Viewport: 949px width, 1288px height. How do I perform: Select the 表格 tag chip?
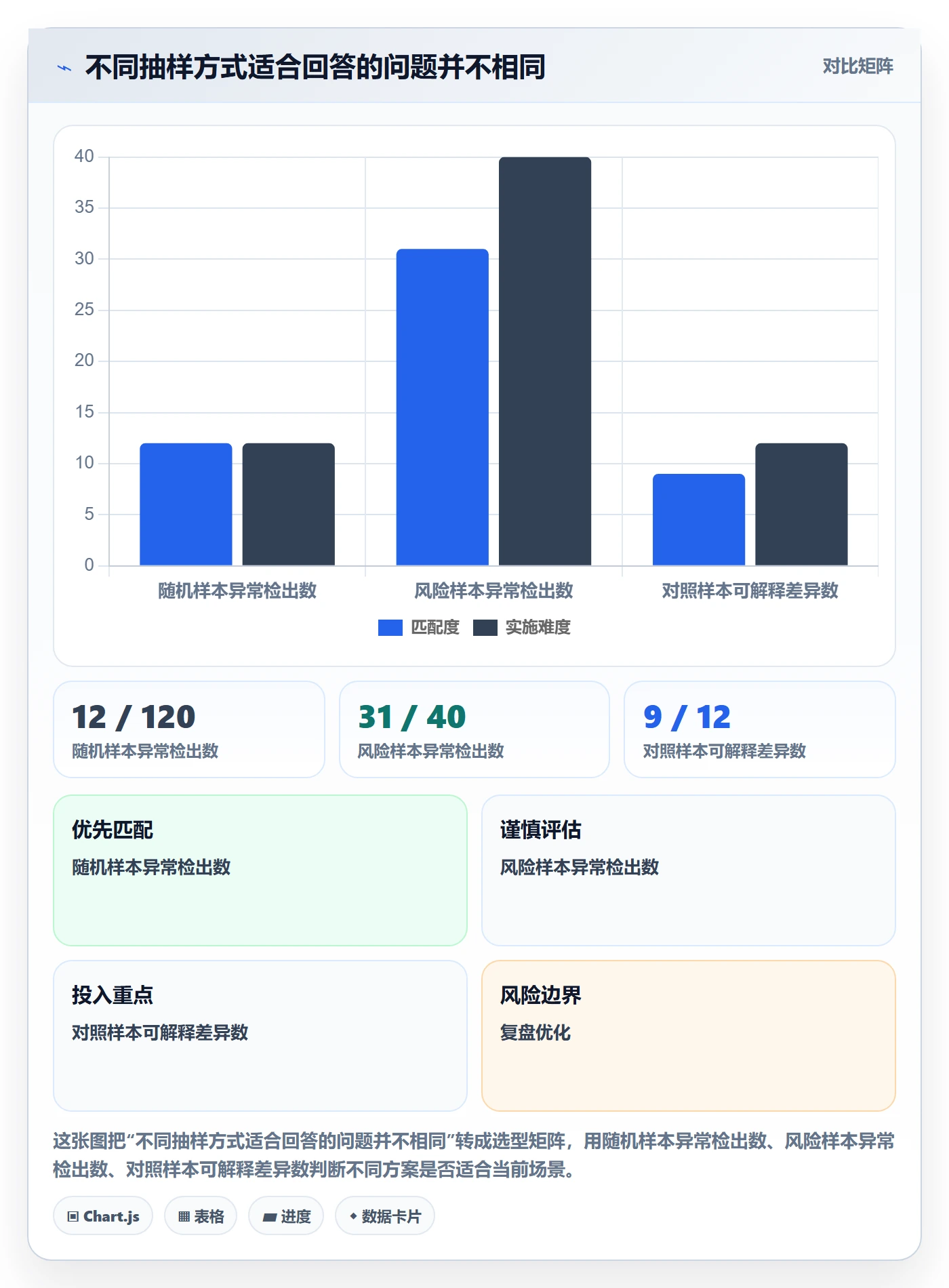[201, 1216]
